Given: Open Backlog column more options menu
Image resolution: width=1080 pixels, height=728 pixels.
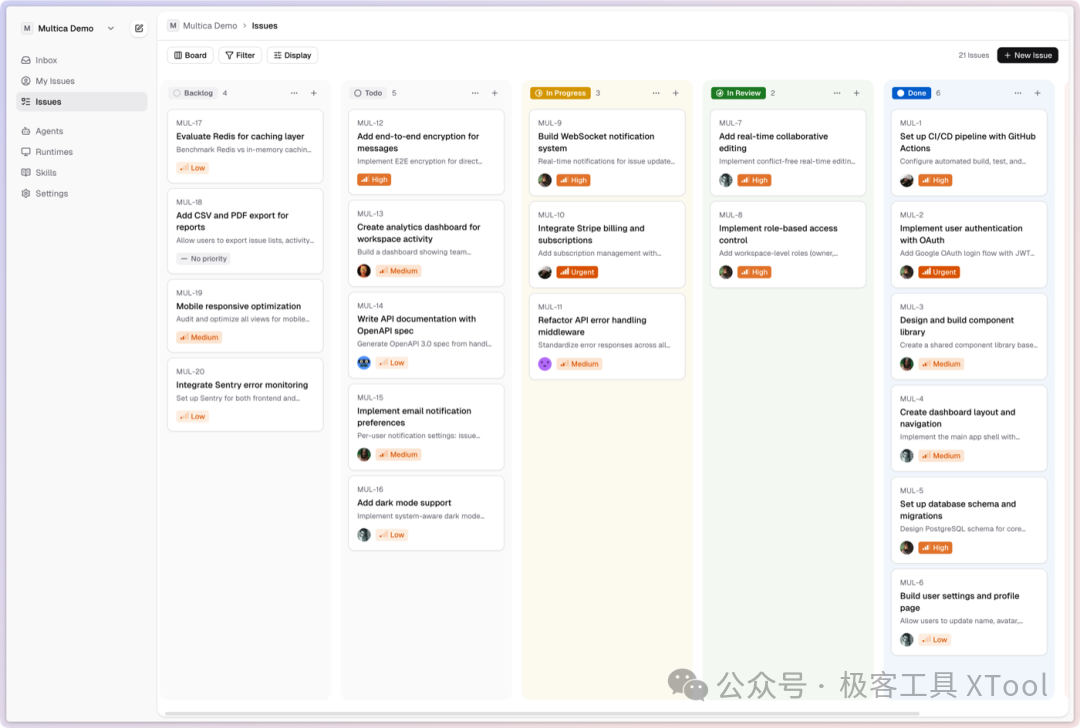Looking at the screenshot, I should (x=294, y=93).
